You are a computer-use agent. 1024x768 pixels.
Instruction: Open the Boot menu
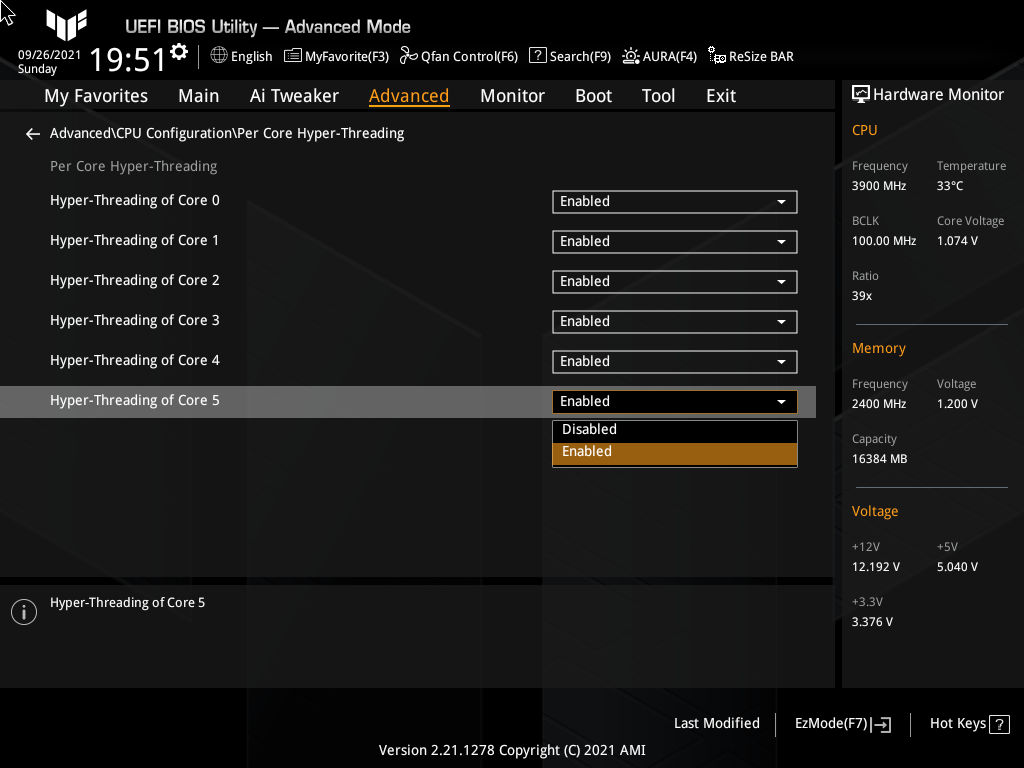click(x=593, y=95)
